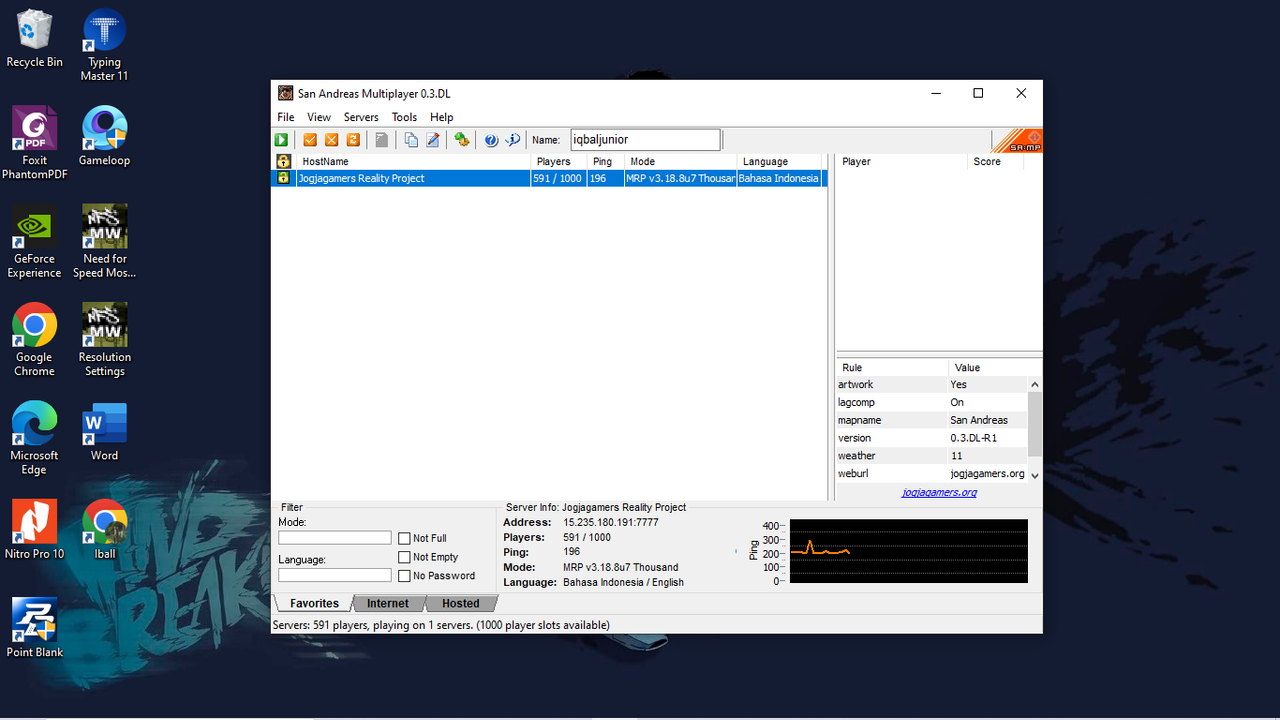Sort by Mode column header

(681, 161)
